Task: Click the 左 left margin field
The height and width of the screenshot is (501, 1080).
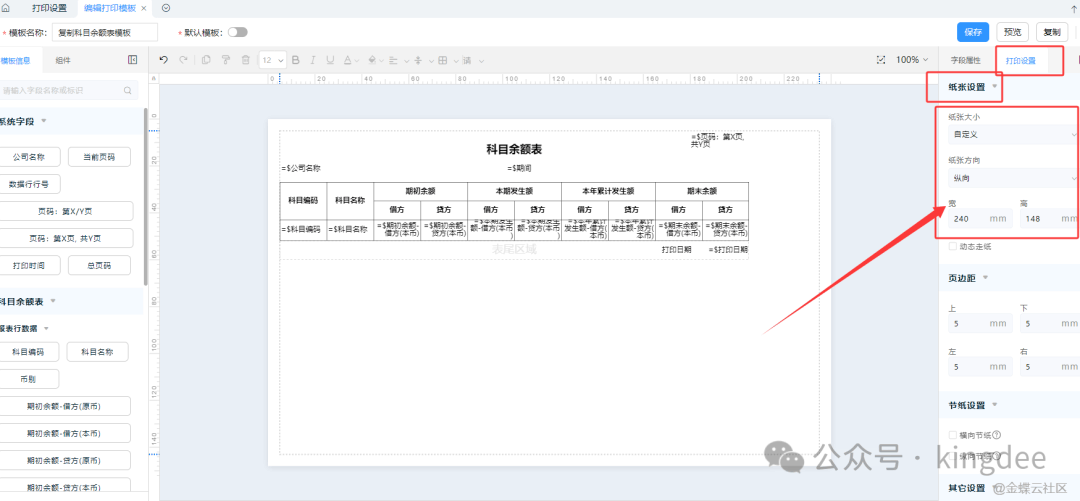Action: click(x=979, y=367)
